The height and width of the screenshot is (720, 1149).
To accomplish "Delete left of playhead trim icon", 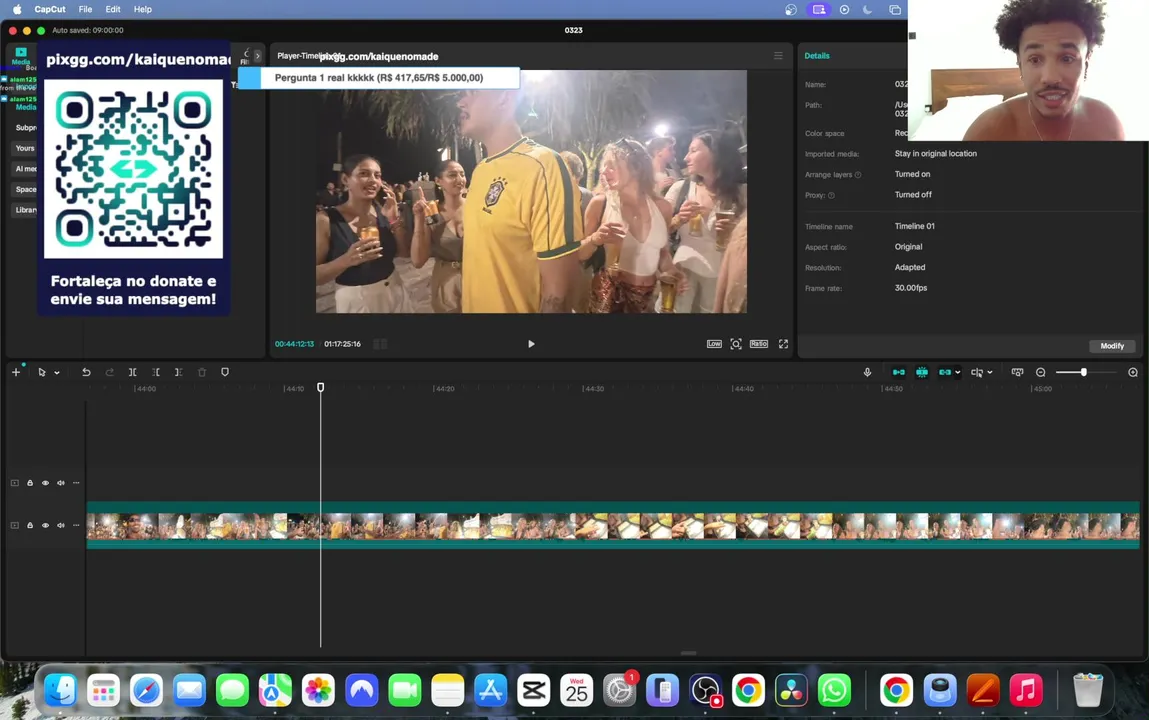I will [155, 372].
